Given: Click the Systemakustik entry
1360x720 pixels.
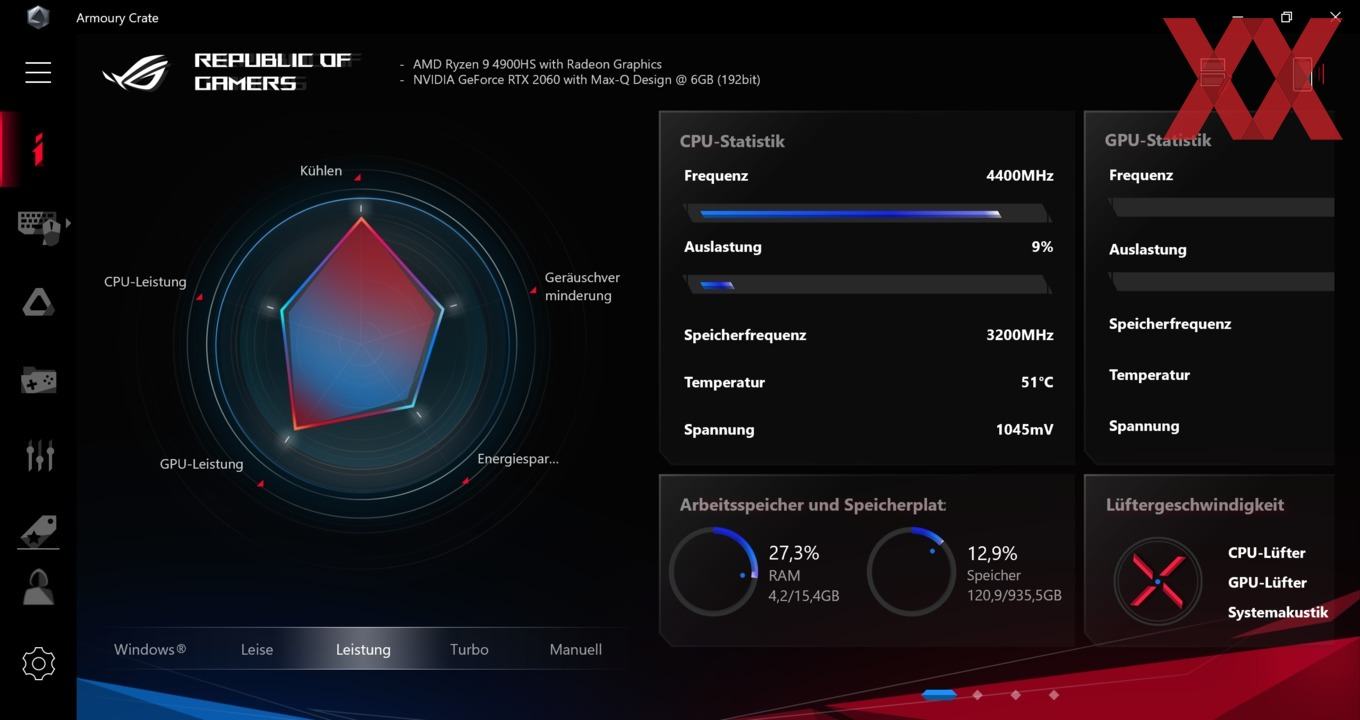Looking at the screenshot, I should [1278, 613].
